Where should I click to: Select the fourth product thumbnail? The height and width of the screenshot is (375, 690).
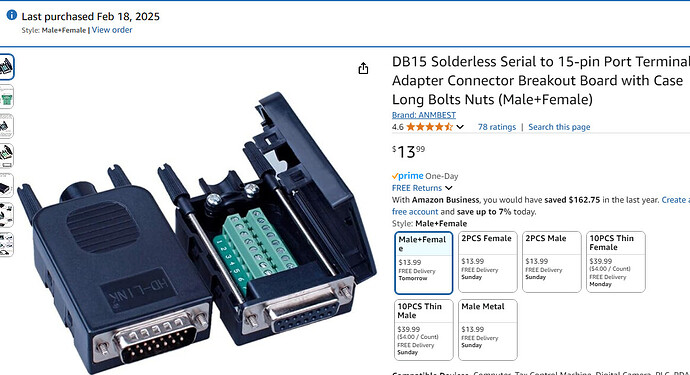tap(6, 155)
